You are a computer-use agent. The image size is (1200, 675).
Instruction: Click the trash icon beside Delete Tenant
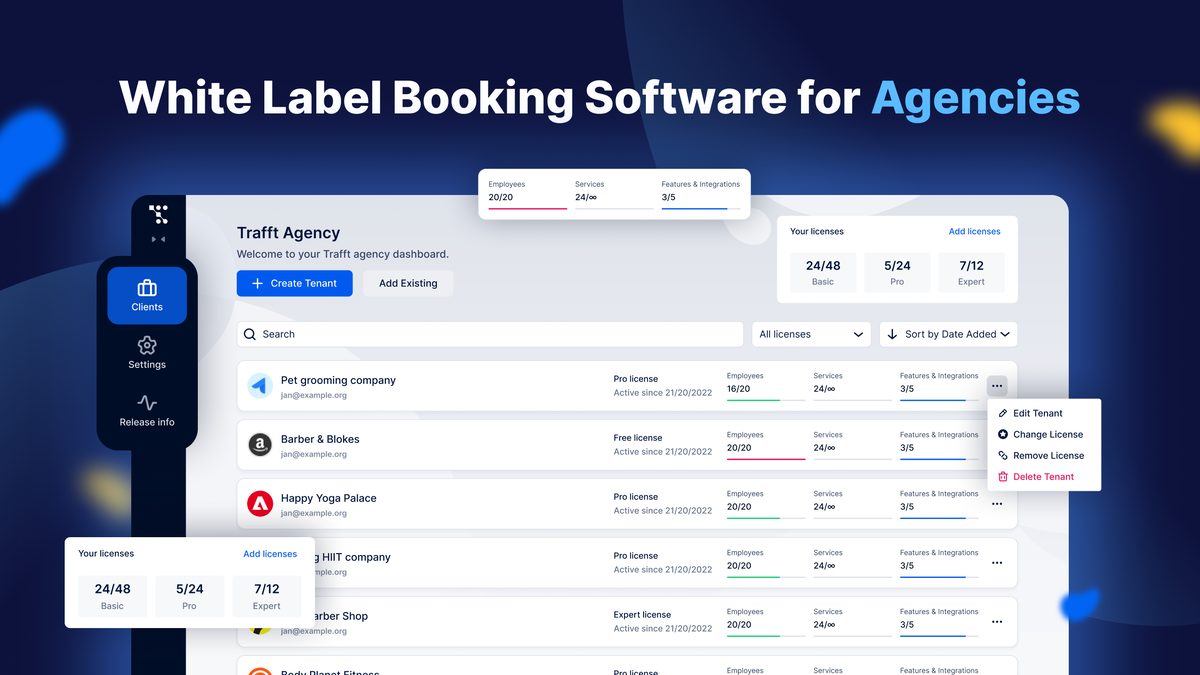tap(1003, 476)
